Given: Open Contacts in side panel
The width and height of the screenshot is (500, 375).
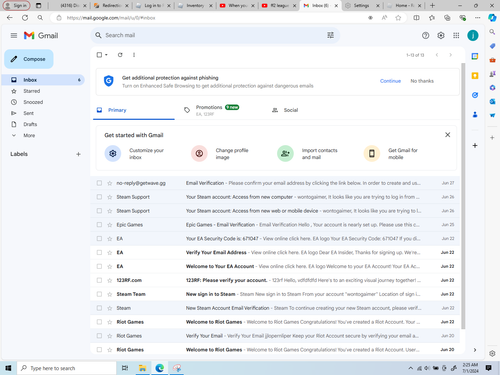Looking at the screenshot, I should click(x=475, y=115).
